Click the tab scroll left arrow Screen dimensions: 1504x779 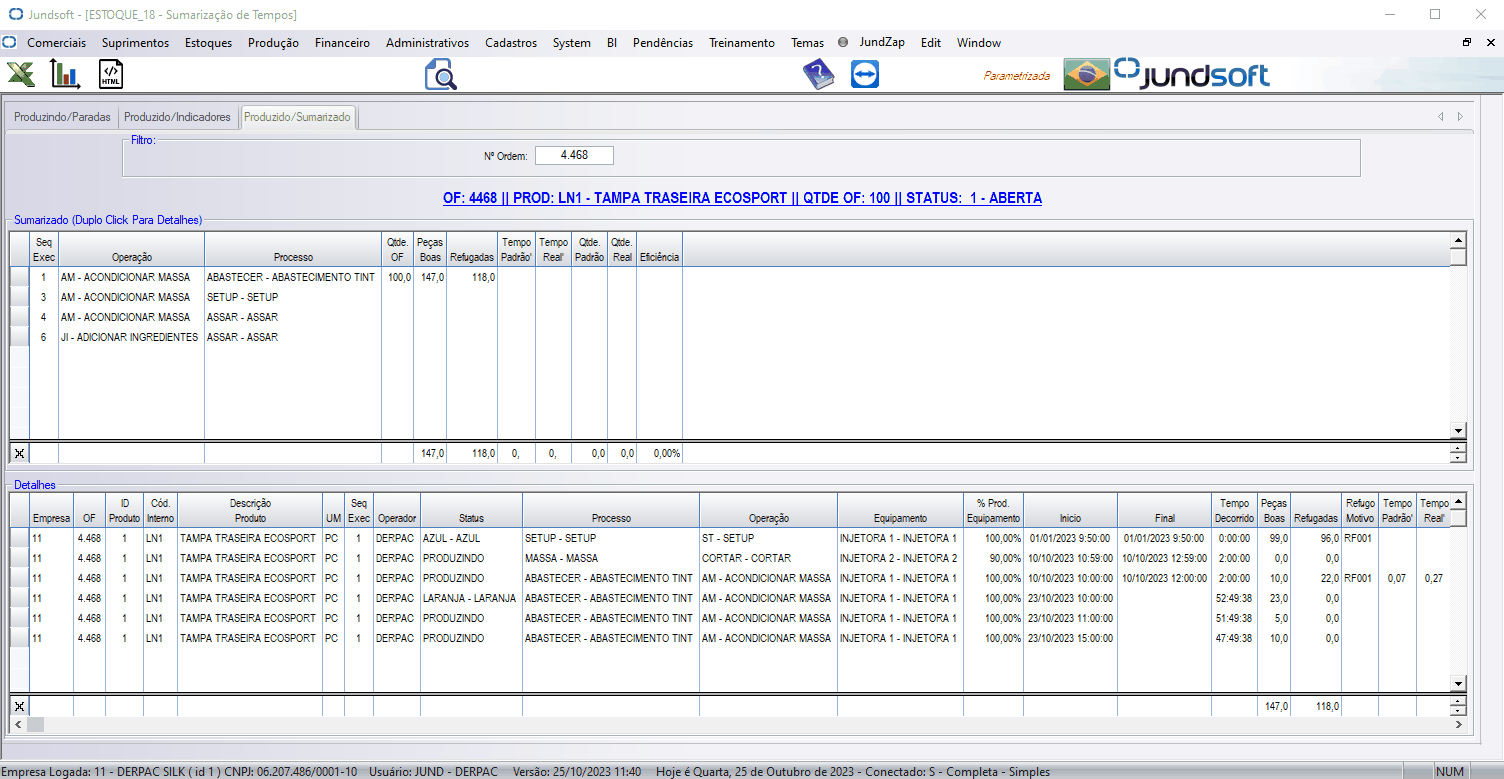coord(1441,117)
